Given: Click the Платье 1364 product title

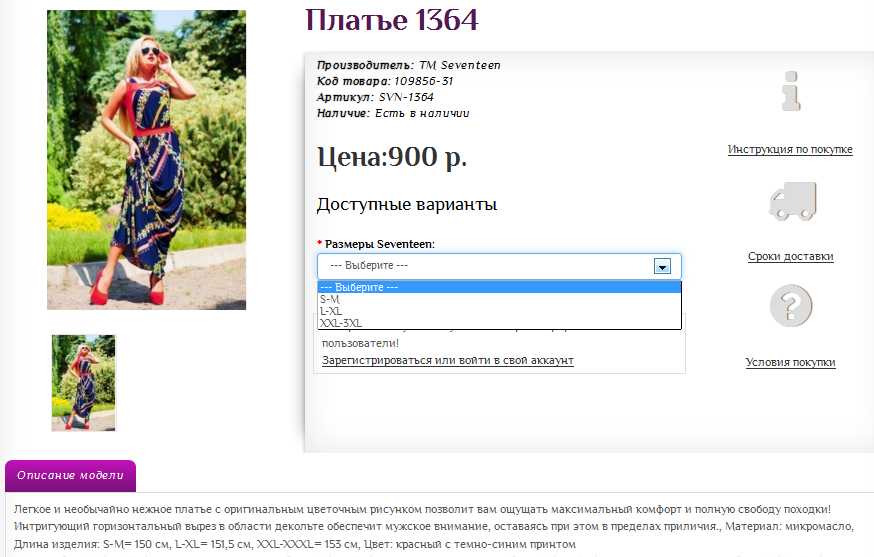Looking at the screenshot, I should (x=391, y=21).
